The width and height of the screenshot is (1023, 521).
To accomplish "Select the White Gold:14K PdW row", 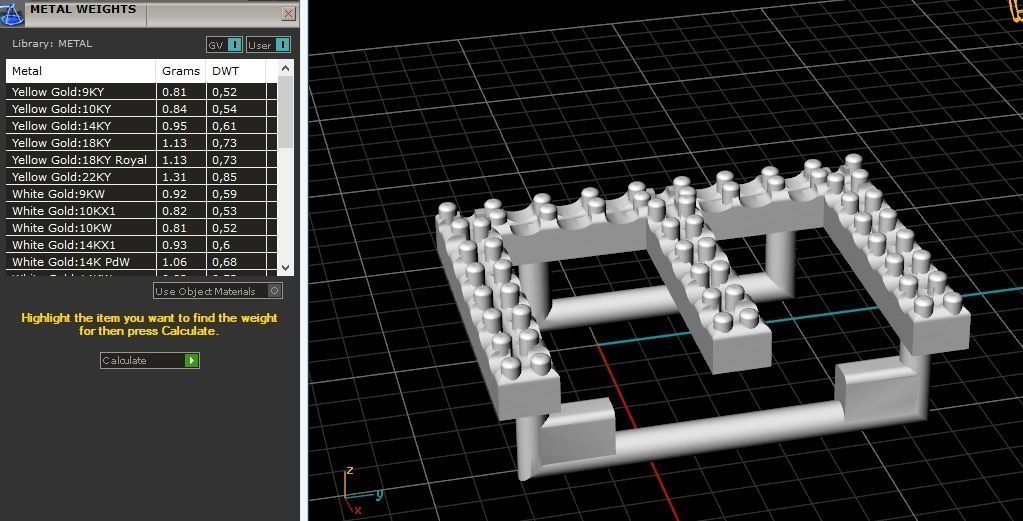I will (142, 261).
